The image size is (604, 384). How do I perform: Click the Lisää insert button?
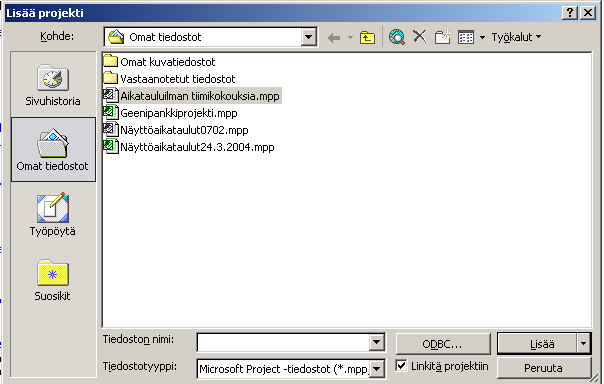pyautogui.click(x=538, y=344)
